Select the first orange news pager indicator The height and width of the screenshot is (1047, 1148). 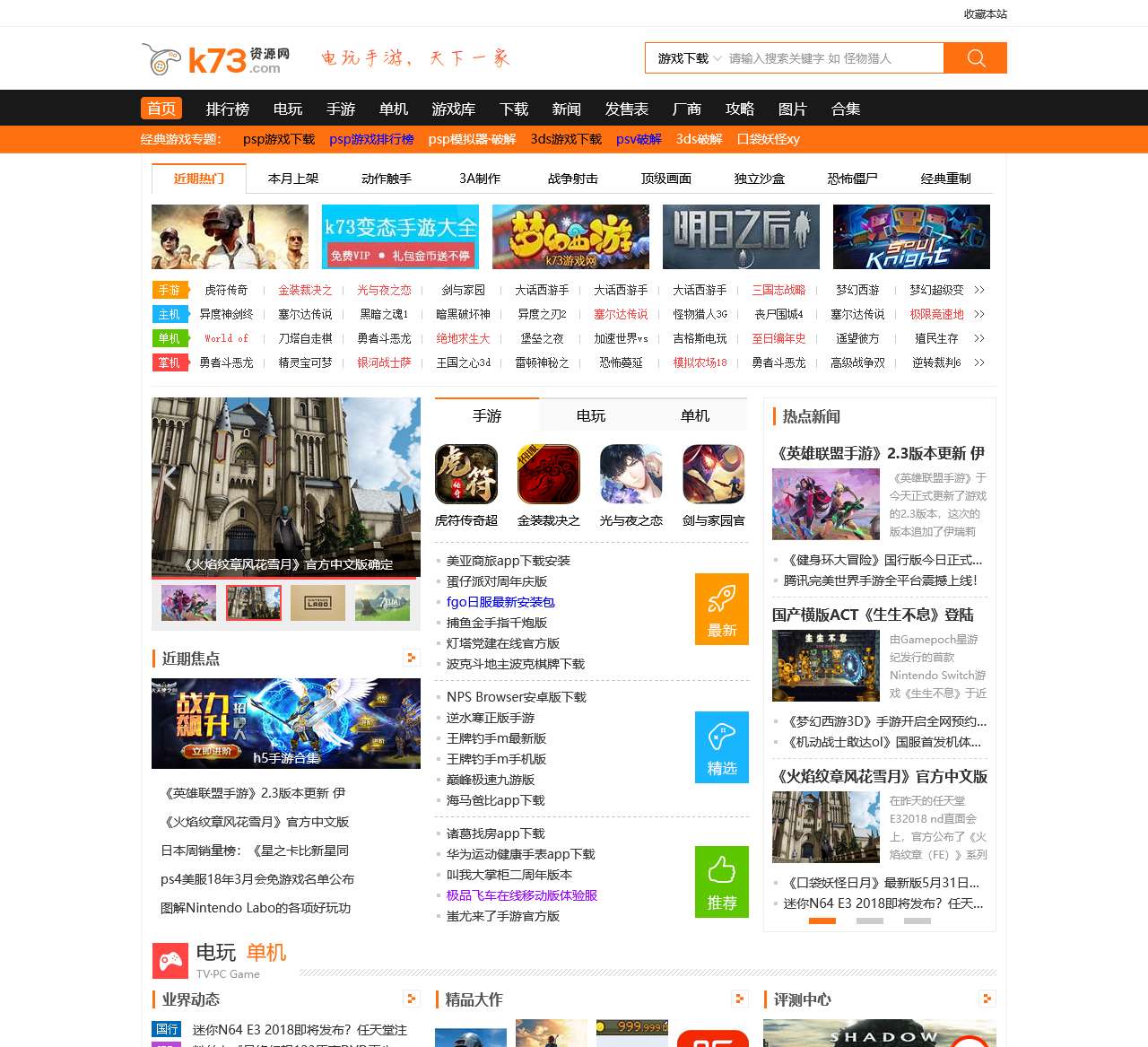click(822, 920)
